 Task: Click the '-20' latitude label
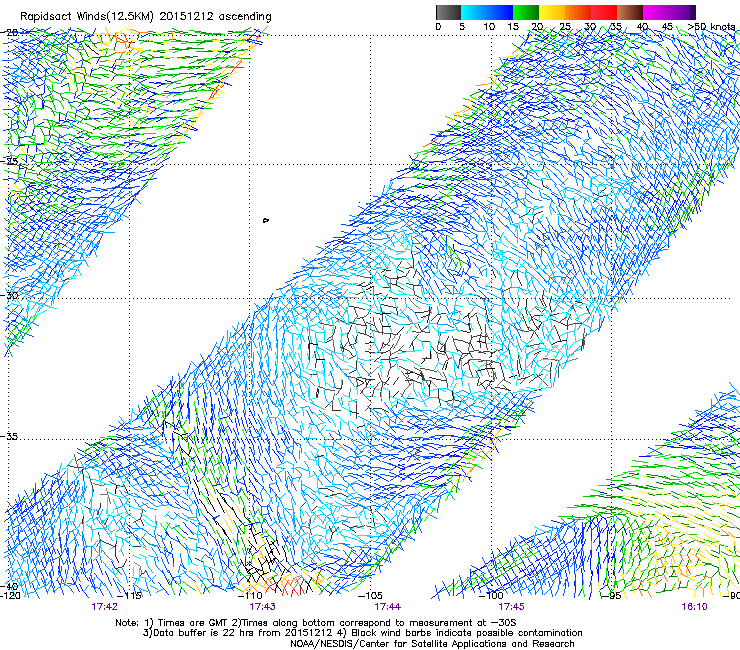[10, 33]
